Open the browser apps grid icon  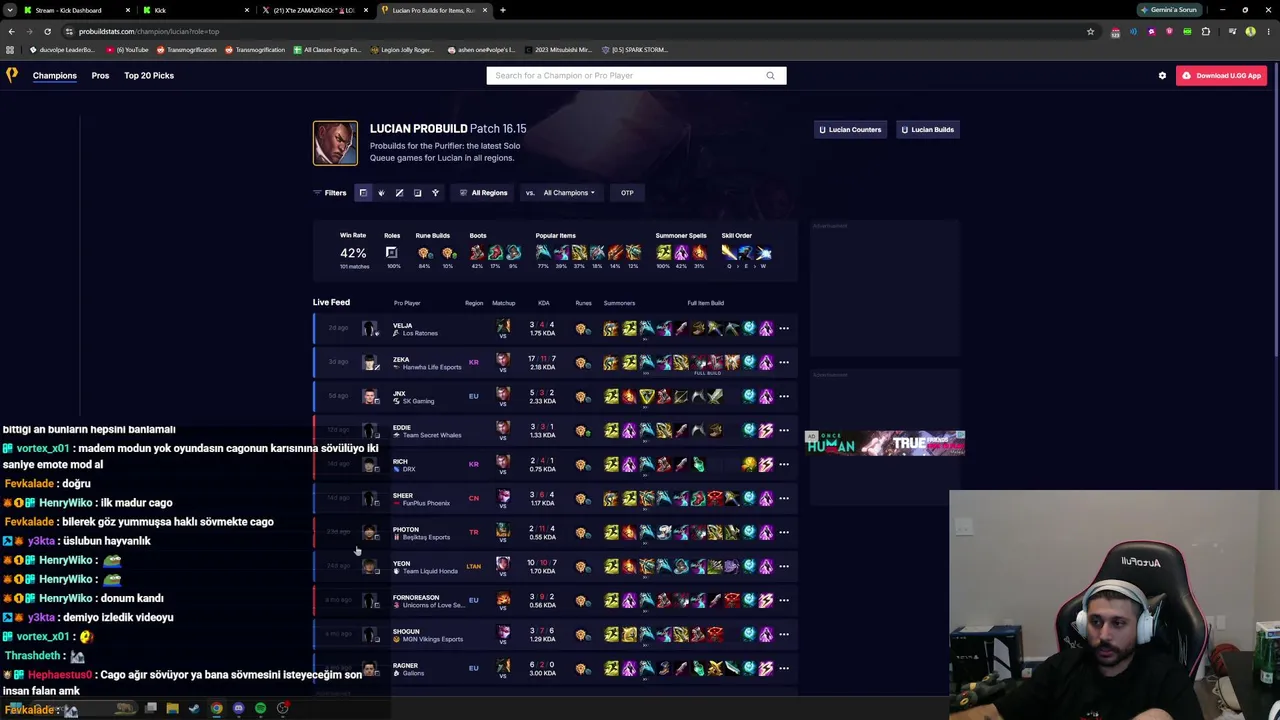point(11,49)
